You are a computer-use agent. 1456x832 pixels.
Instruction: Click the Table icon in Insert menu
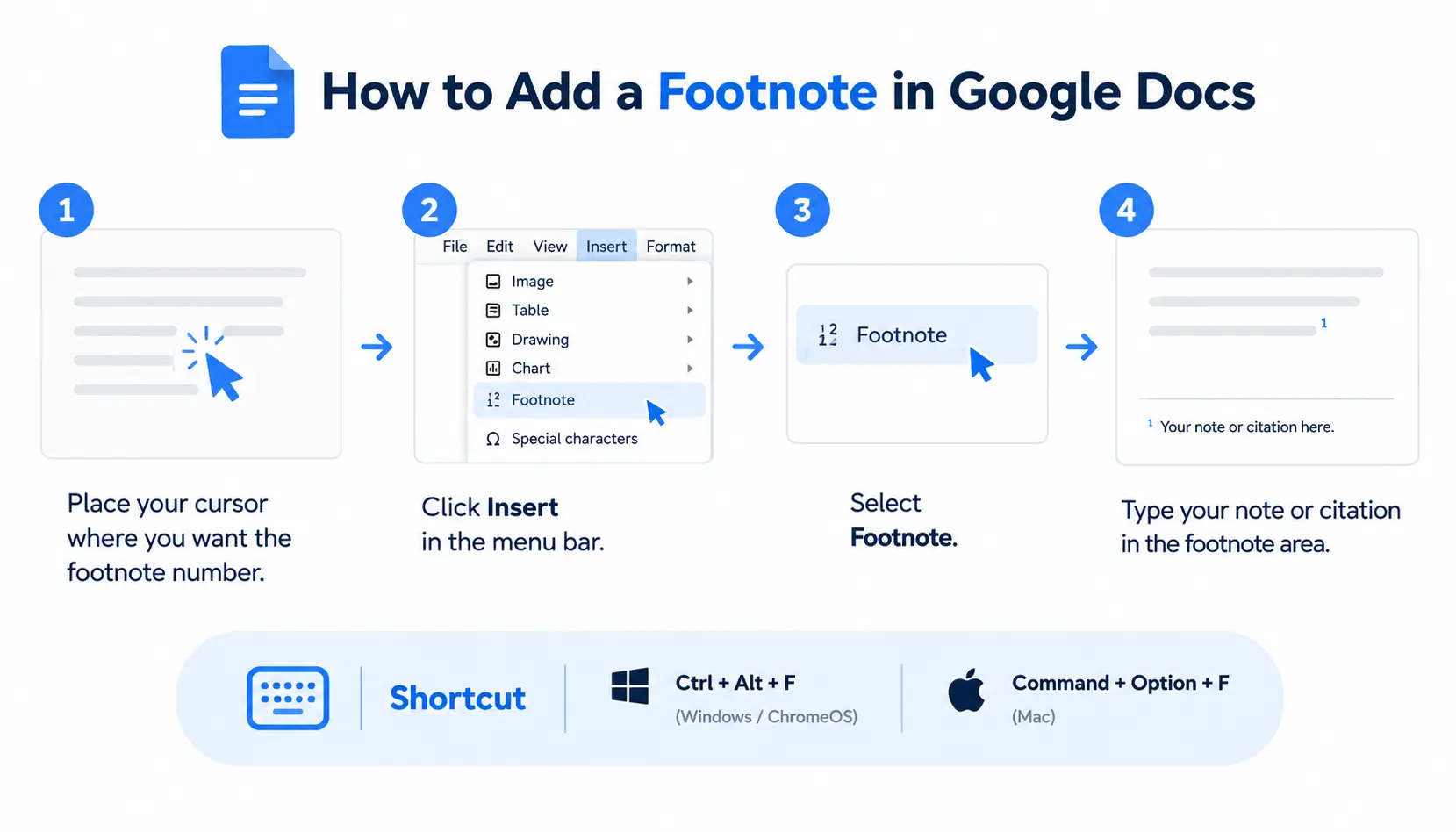point(493,310)
